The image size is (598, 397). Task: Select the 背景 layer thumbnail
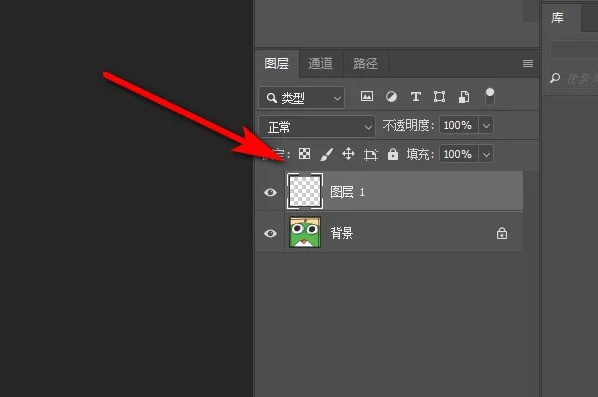305,232
